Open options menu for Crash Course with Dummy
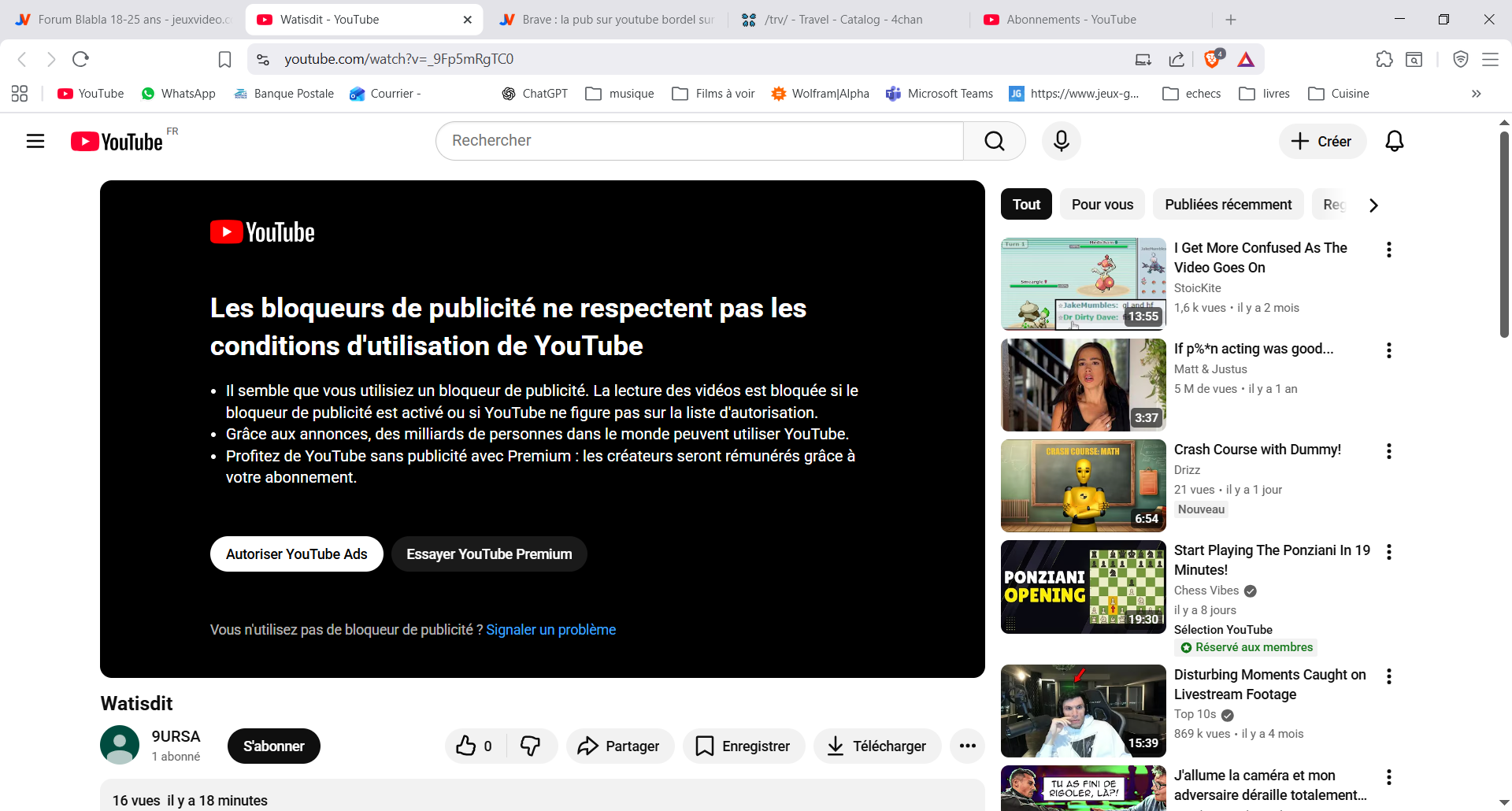The image size is (1512, 811). pyautogui.click(x=1388, y=451)
